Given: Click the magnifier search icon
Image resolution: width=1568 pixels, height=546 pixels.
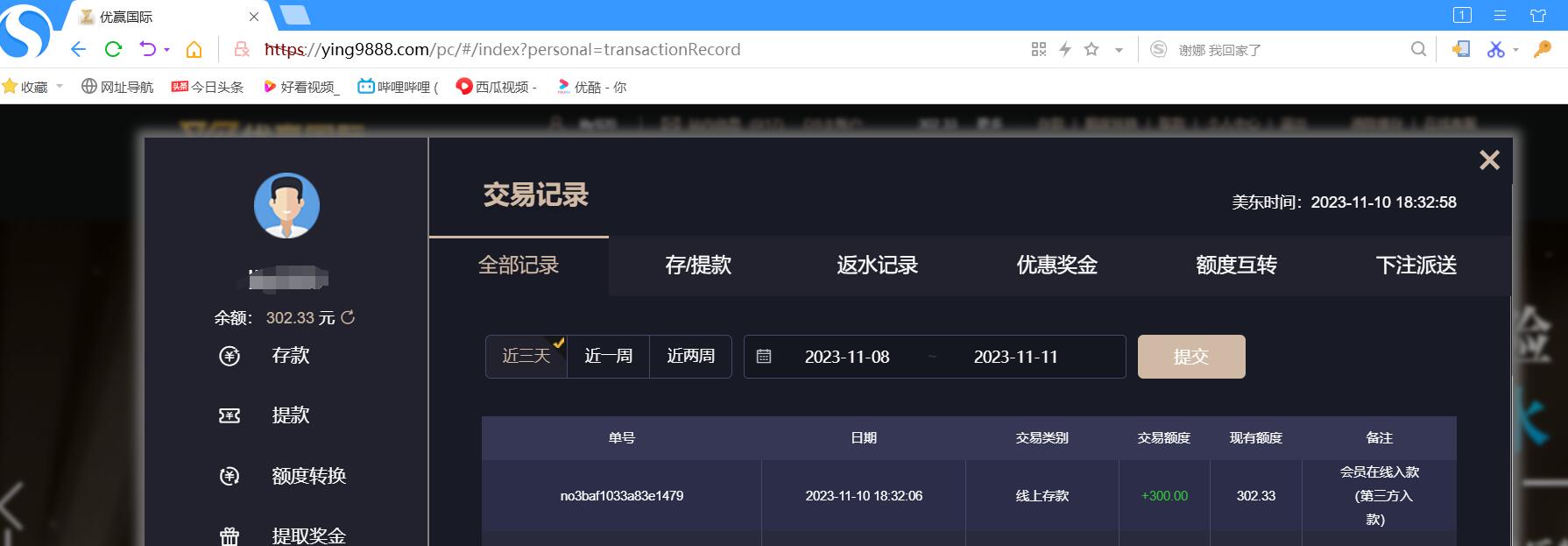Looking at the screenshot, I should coord(1418,49).
